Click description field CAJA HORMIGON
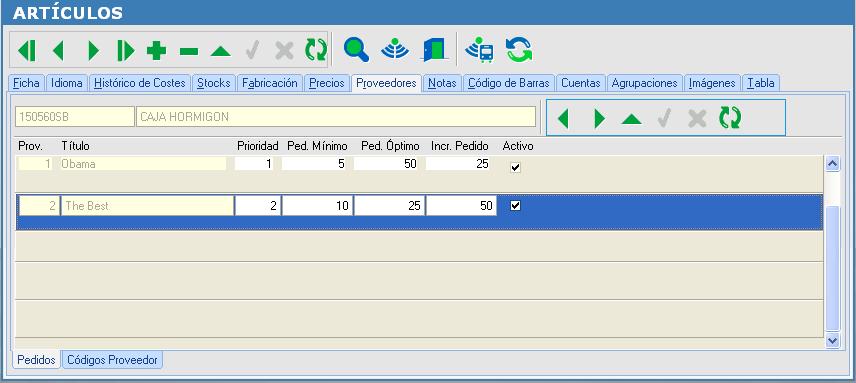Screen dimensions: 856x383 point(336,116)
